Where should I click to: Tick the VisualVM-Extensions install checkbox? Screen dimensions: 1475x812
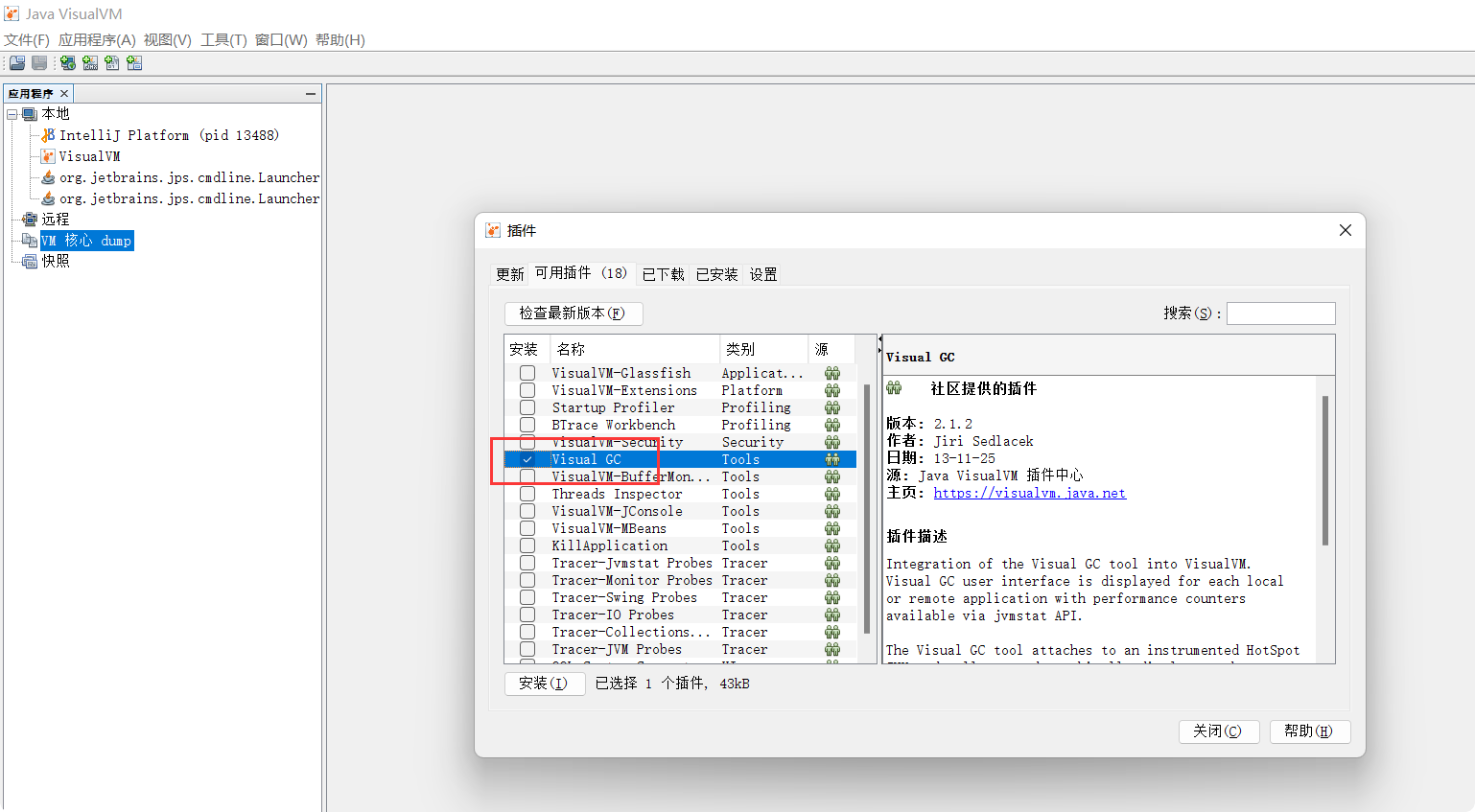click(527, 390)
